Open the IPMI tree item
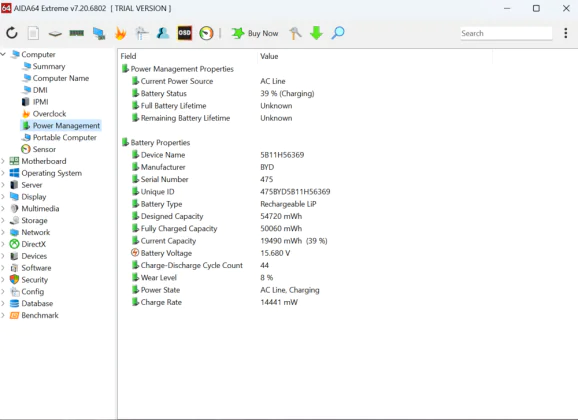Image resolution: width=578 pixels, height=420 pixels. 35,102
